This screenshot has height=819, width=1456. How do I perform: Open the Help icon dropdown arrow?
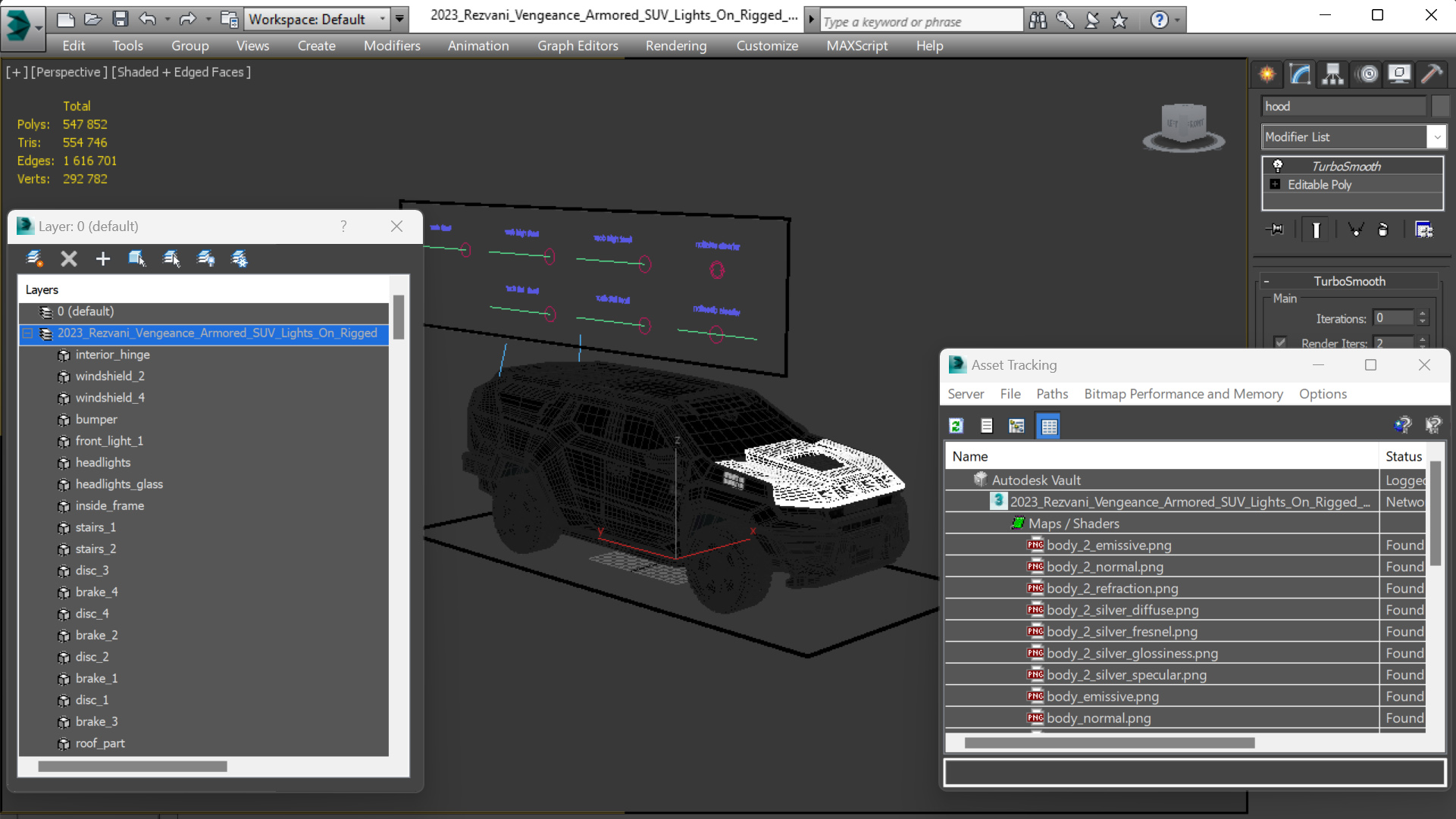1177,20
